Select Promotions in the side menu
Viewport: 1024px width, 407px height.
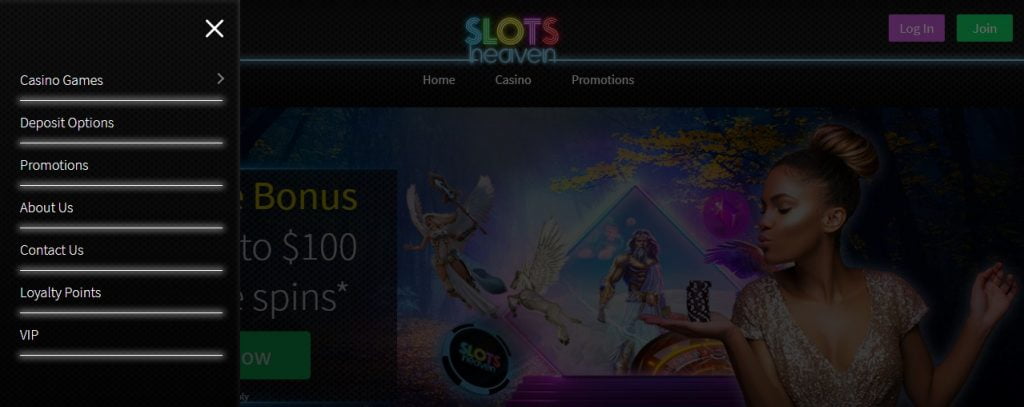coord(54,165)
